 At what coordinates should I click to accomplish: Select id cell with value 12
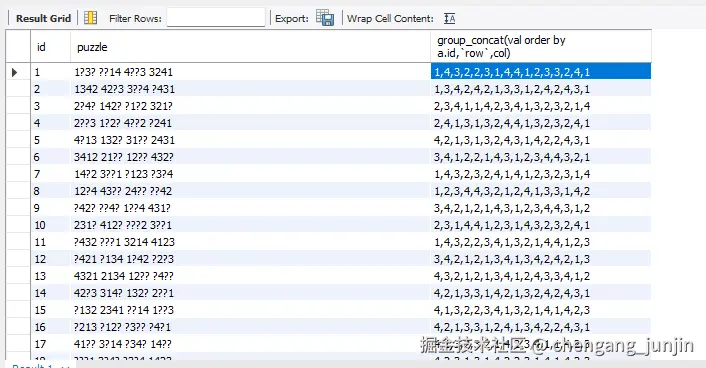pyautogui.click(x=50, y=259)
